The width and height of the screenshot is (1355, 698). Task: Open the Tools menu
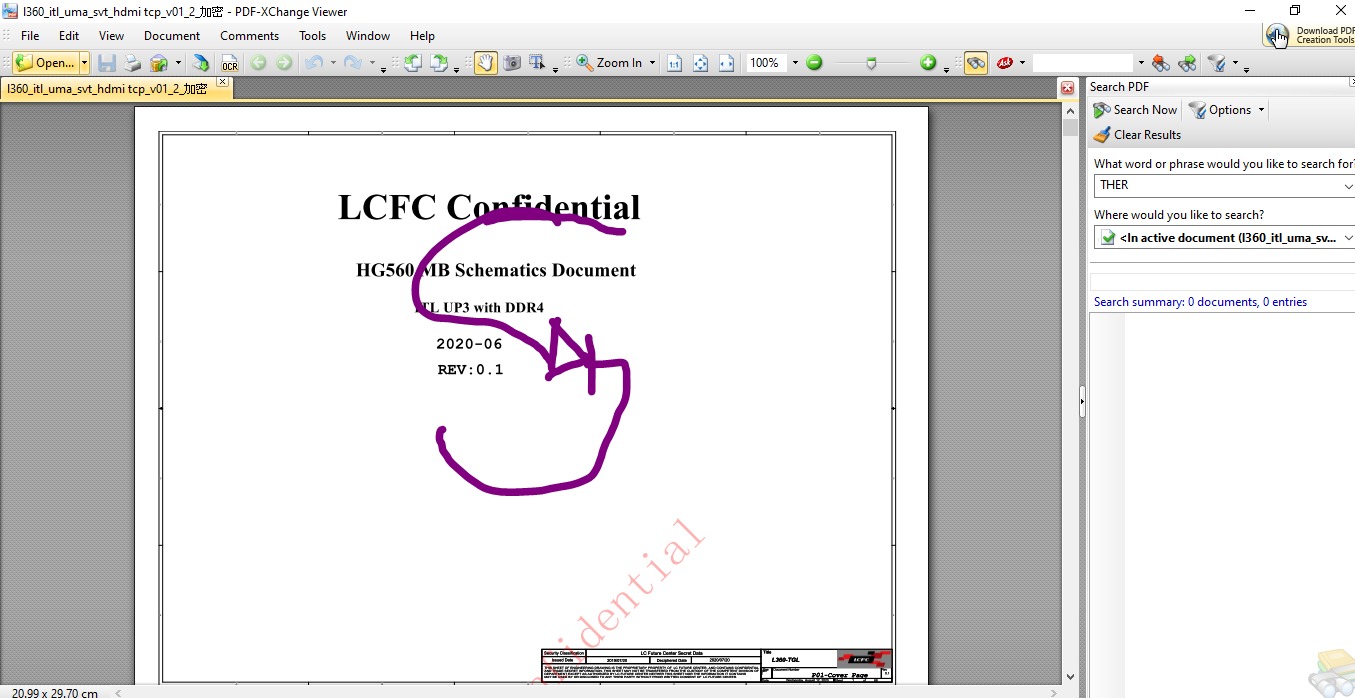tap(313, 35)
